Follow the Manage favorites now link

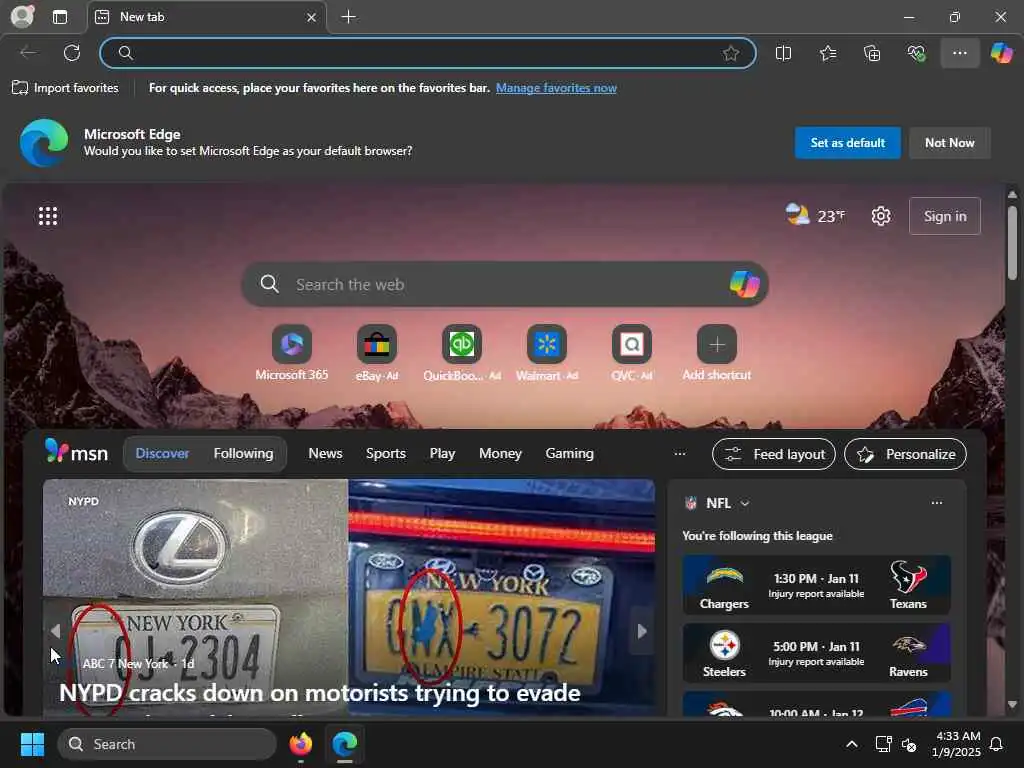click(556, 88)
